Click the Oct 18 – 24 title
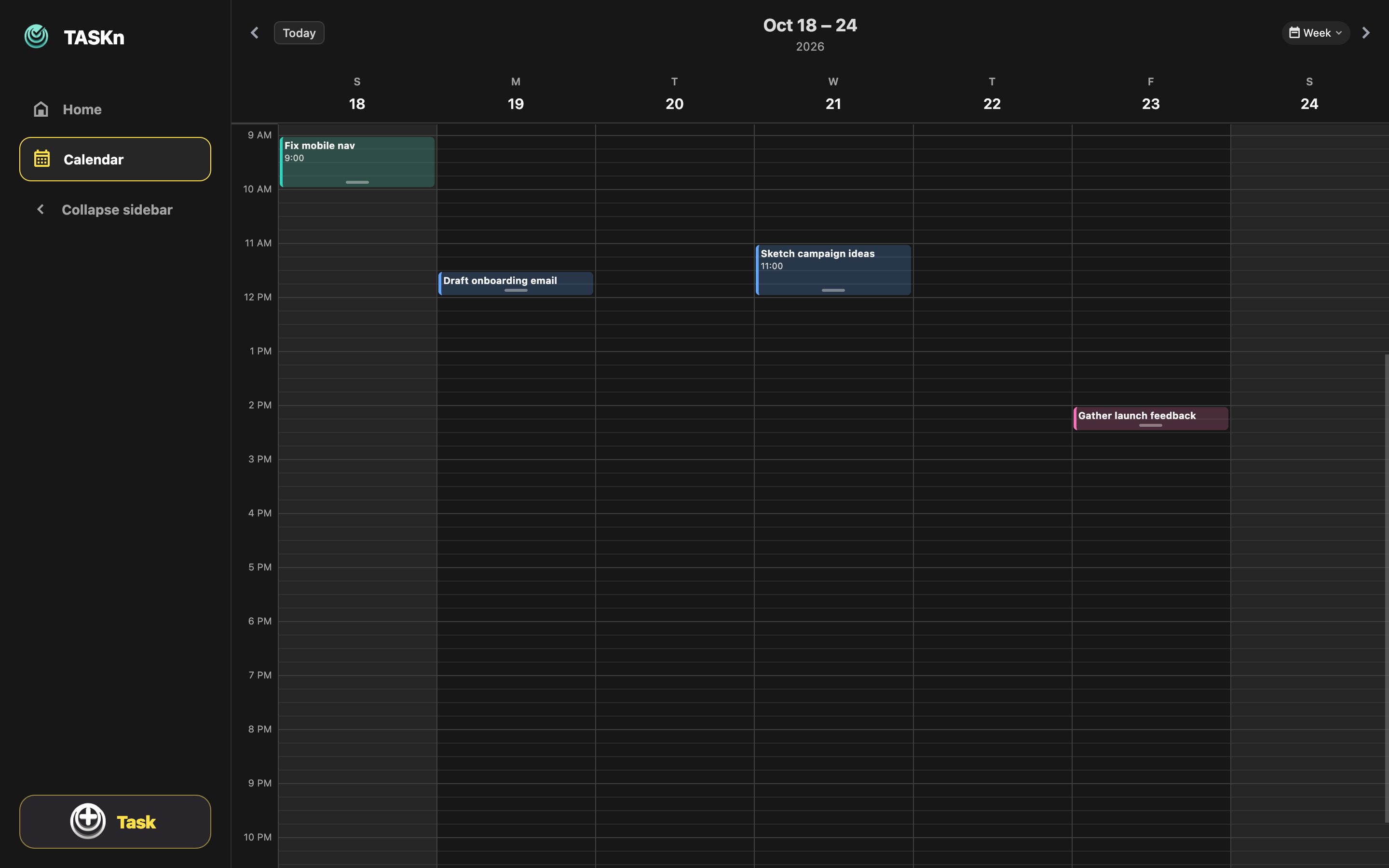This screenshot has height=868, width=1389. (x=810, y=25)
